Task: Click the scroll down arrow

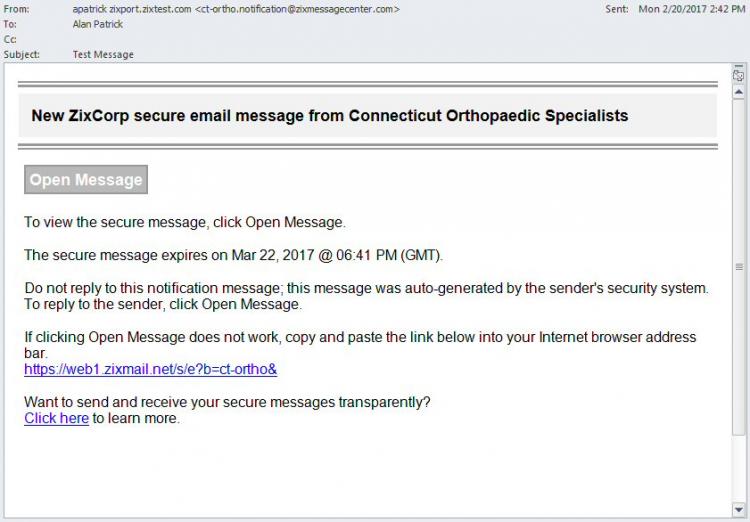Action: tap(739, 510)
